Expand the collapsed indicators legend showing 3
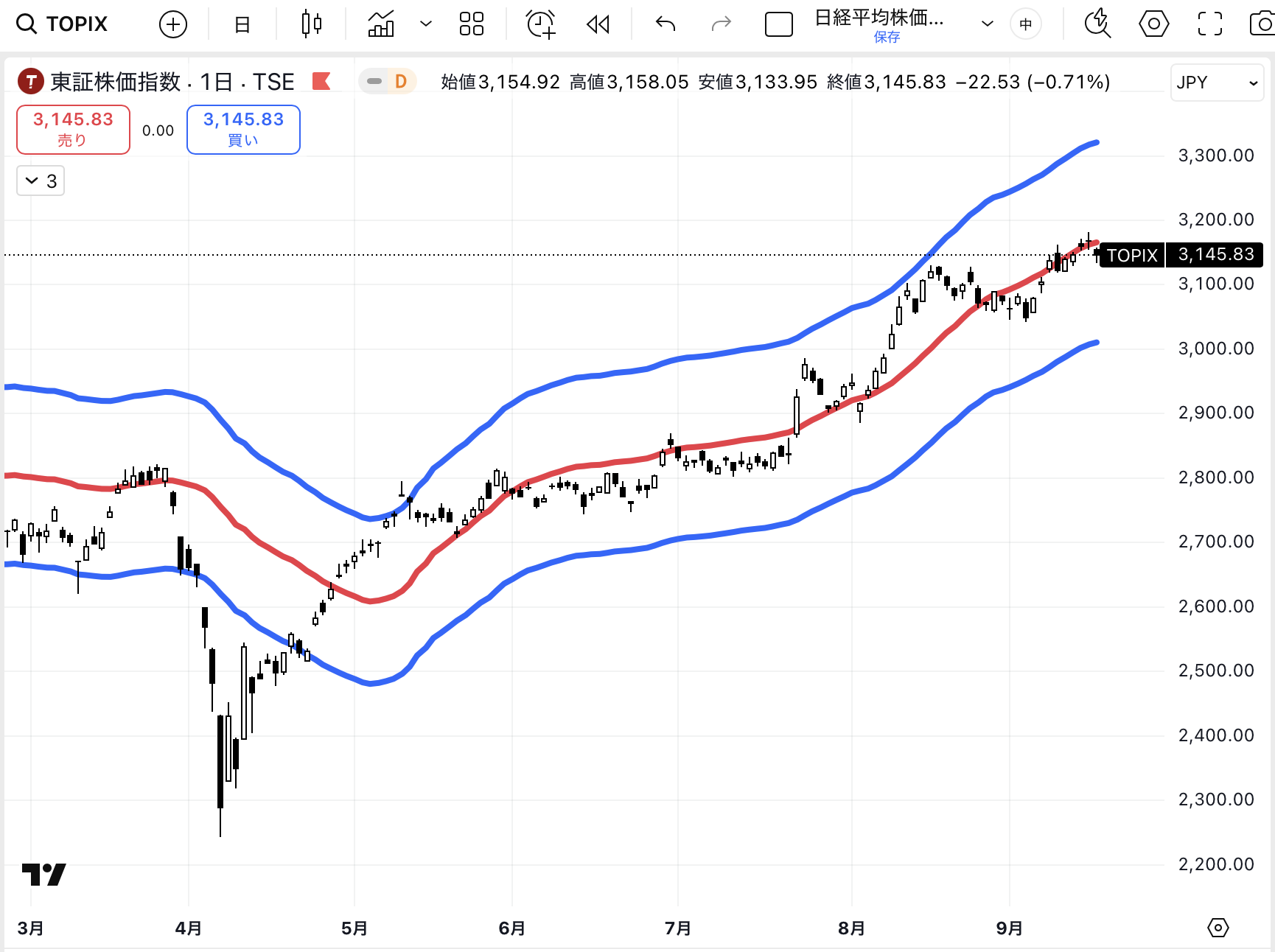 (x=41, y=181)
